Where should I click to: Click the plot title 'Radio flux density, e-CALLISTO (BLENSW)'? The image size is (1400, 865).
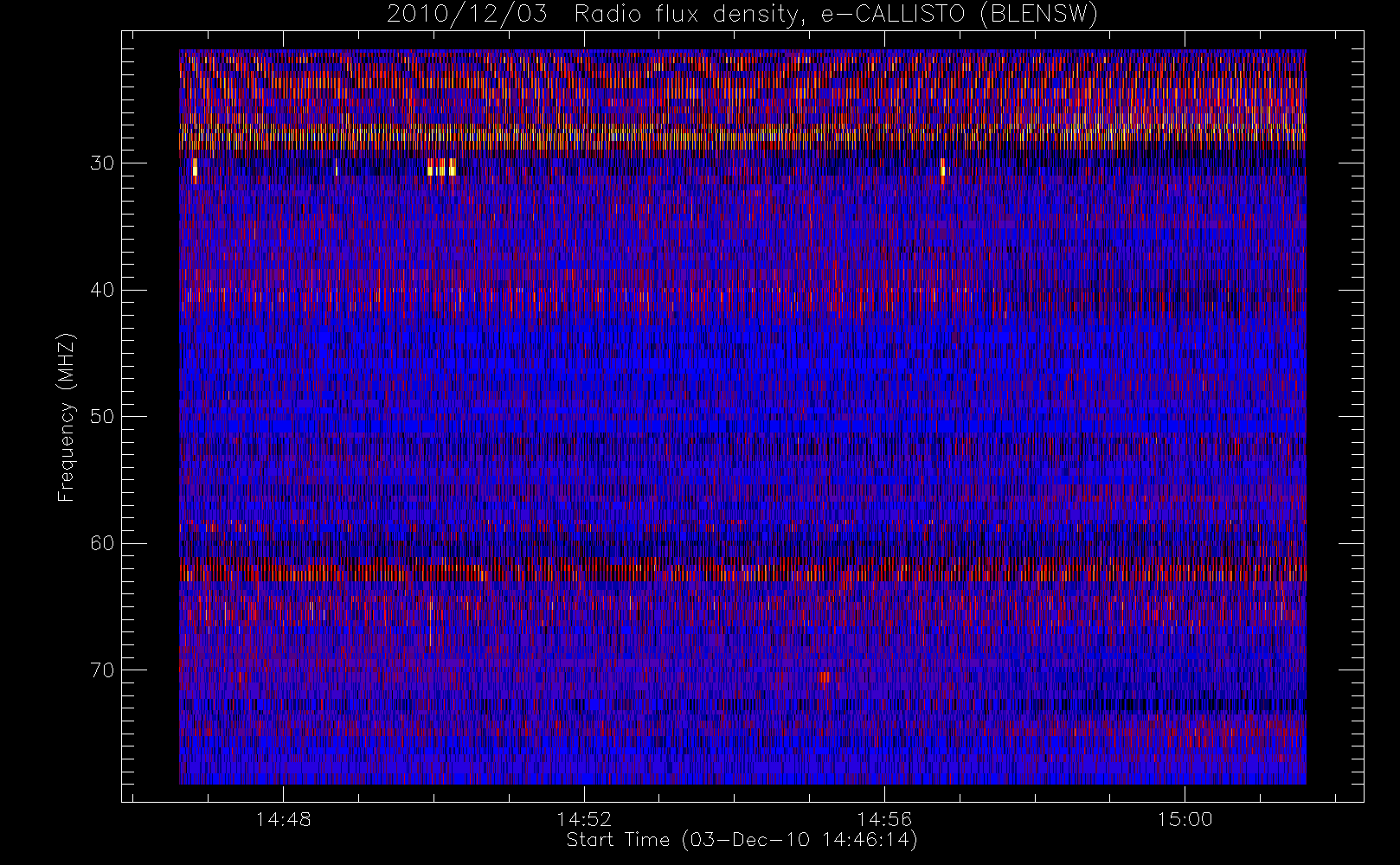836,15
